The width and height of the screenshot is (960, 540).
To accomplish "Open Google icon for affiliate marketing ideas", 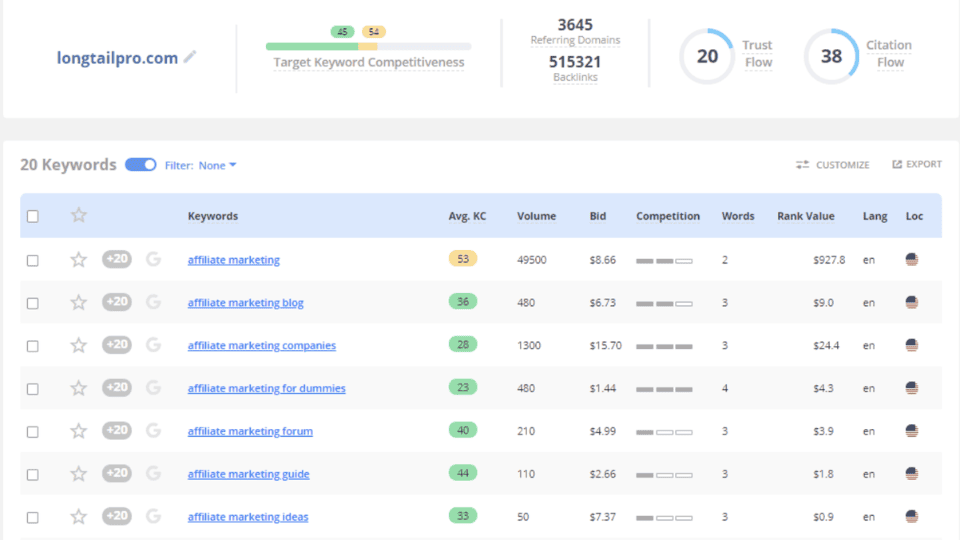I will (x=153, y=516).
